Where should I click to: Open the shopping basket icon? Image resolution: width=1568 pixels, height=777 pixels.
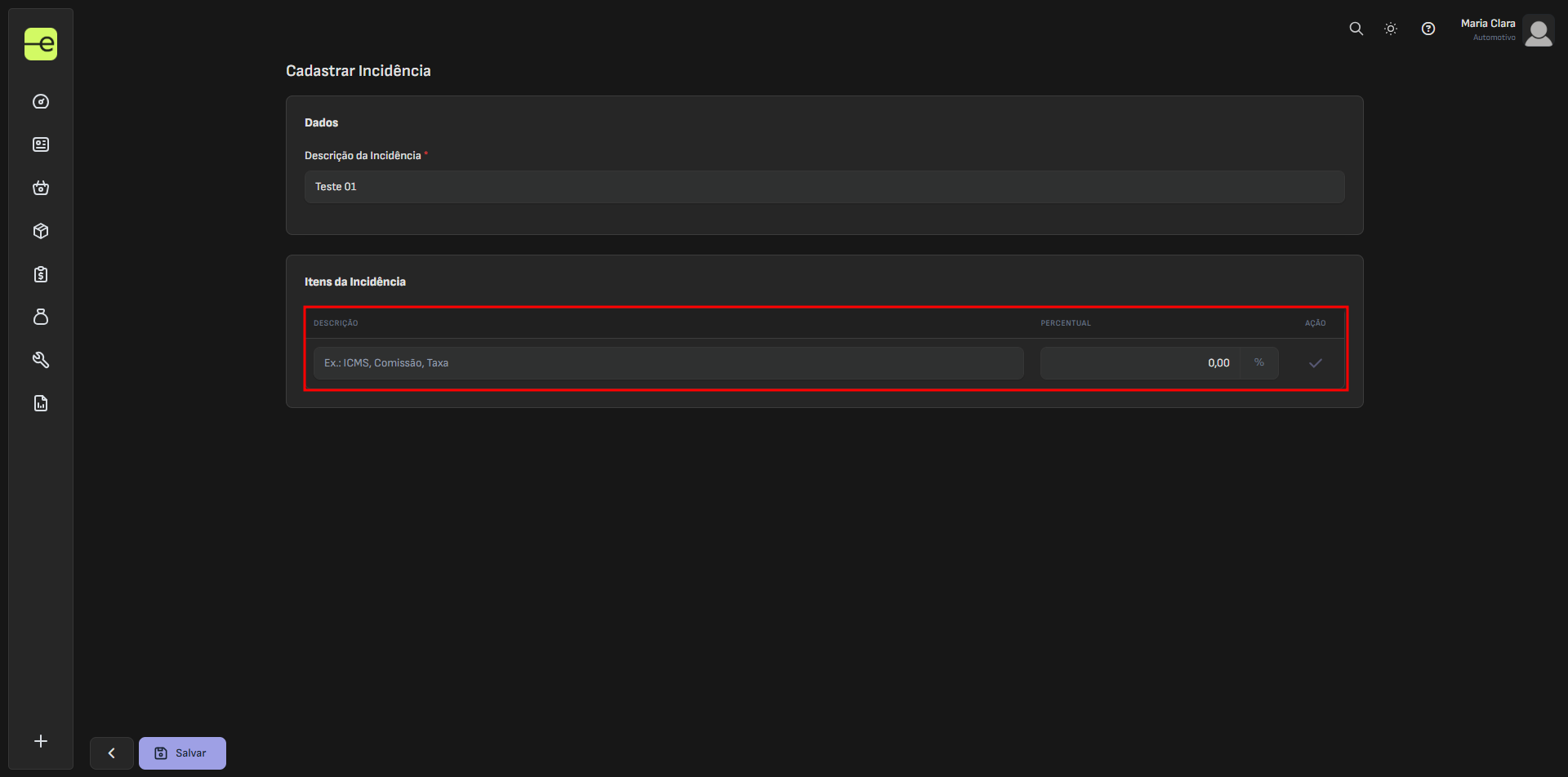coord(41,188)
